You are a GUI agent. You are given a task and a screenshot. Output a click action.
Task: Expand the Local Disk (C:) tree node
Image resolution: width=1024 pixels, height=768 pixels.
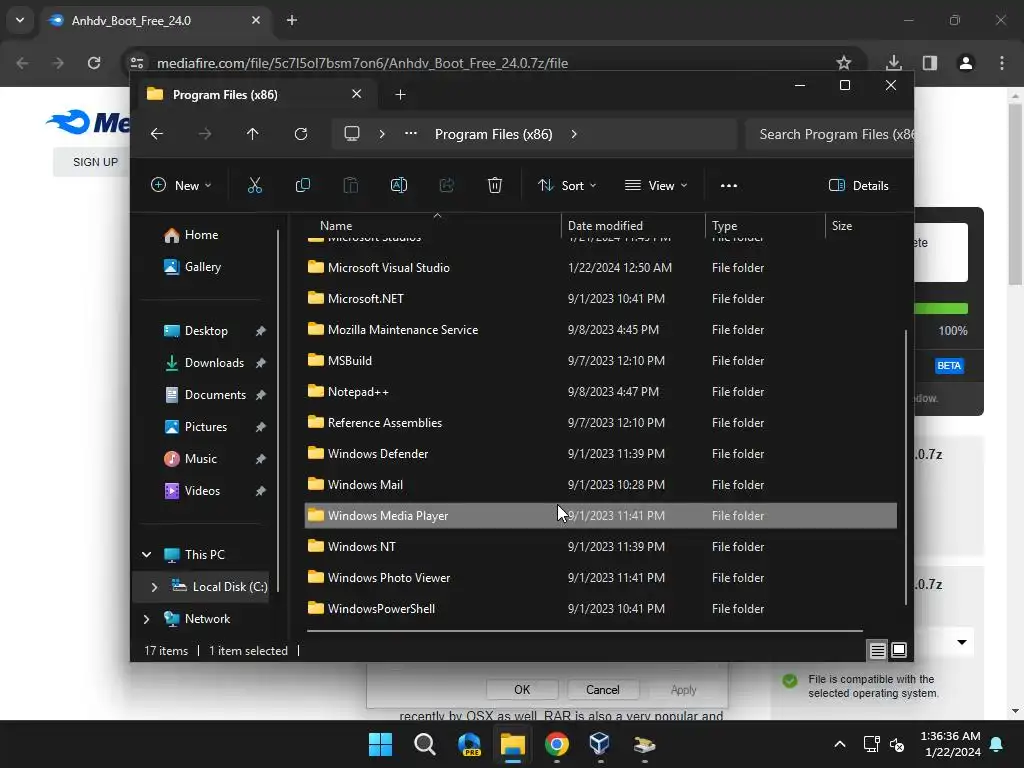point(154,587)
